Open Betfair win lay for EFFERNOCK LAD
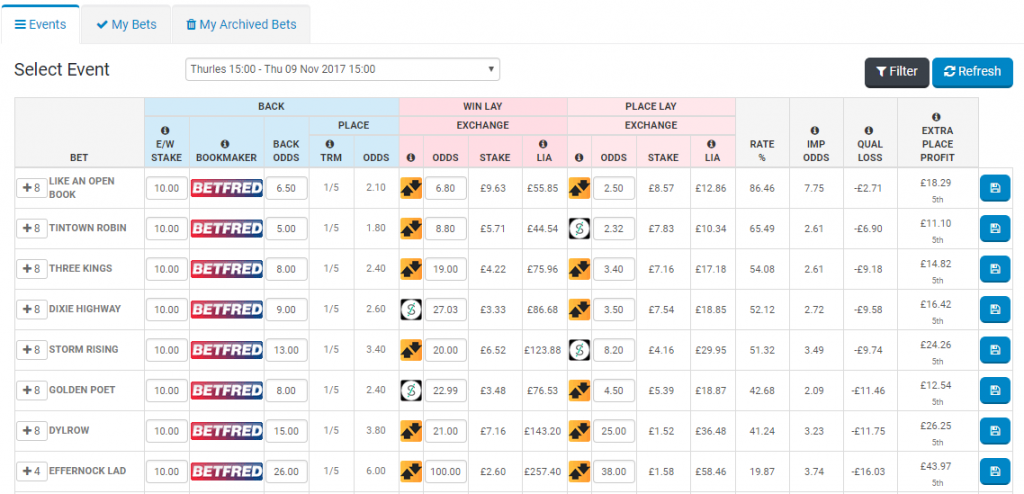Image resolution: width=1024 pixels, height=494 pixels. click(411, 472)
